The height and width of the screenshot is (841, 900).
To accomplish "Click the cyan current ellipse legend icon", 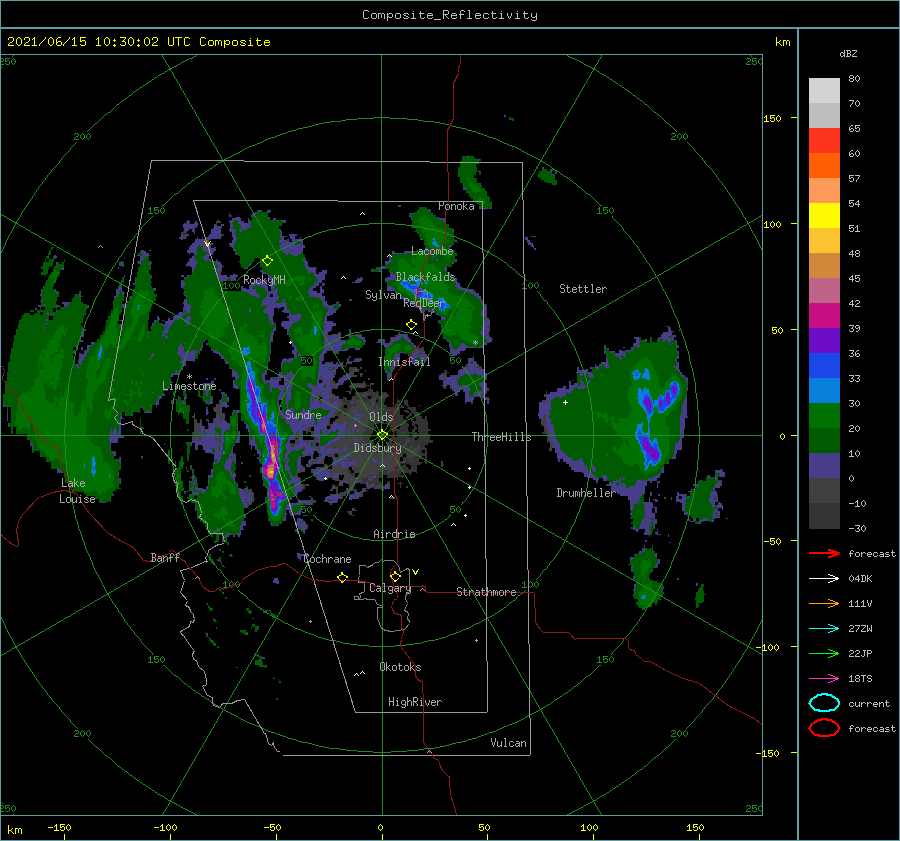I will (x=824, y=703).
